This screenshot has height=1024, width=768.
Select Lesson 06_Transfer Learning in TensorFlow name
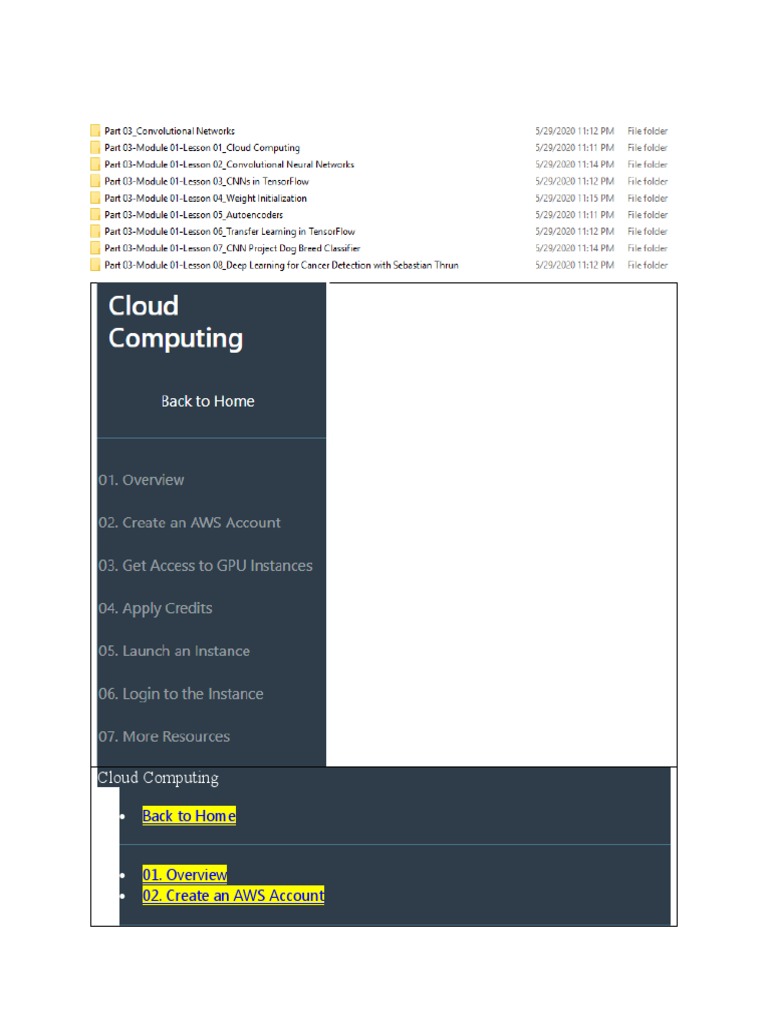(230, 231)
